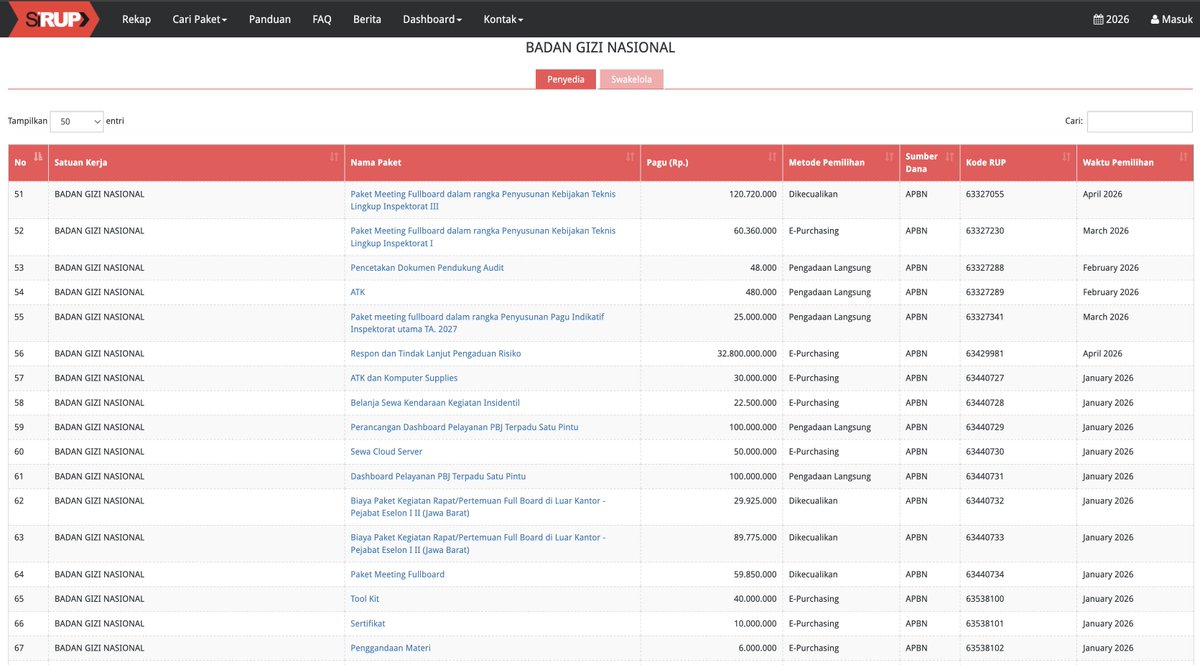Image resolution: width=1200 pixels, height=665 pixels.
Task: Click the Masuk login user icon
Action: (1155, 19)
